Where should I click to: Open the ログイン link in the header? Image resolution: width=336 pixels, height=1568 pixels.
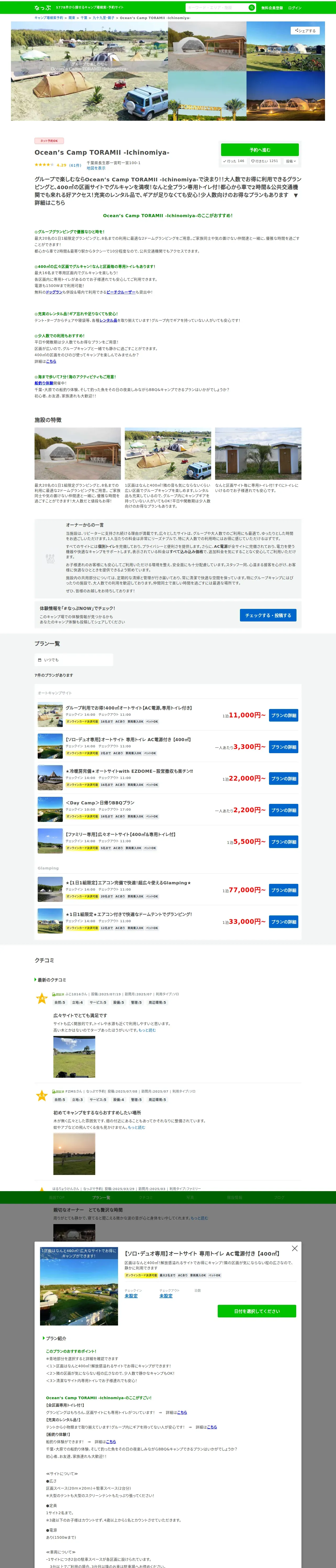tap(295, 8)
